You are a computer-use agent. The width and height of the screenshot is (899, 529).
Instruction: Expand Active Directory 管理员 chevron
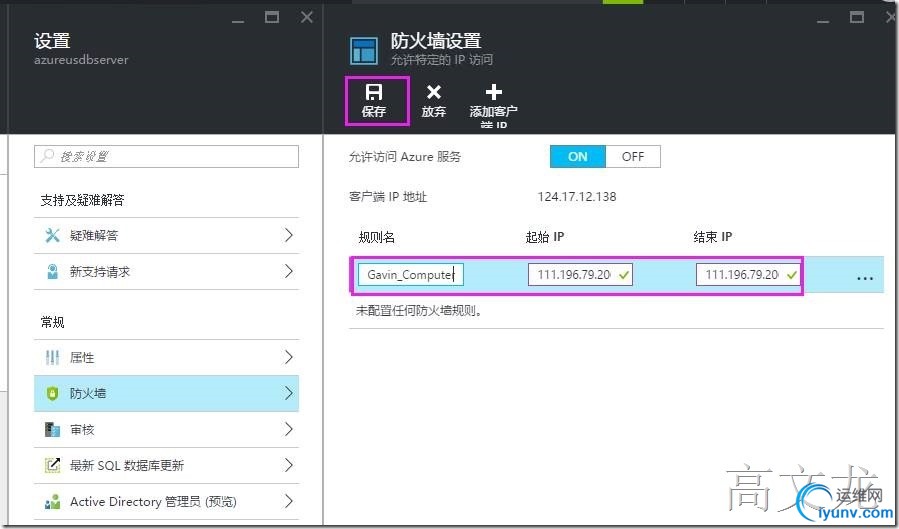pyautogui.click(x=289, y=501)
